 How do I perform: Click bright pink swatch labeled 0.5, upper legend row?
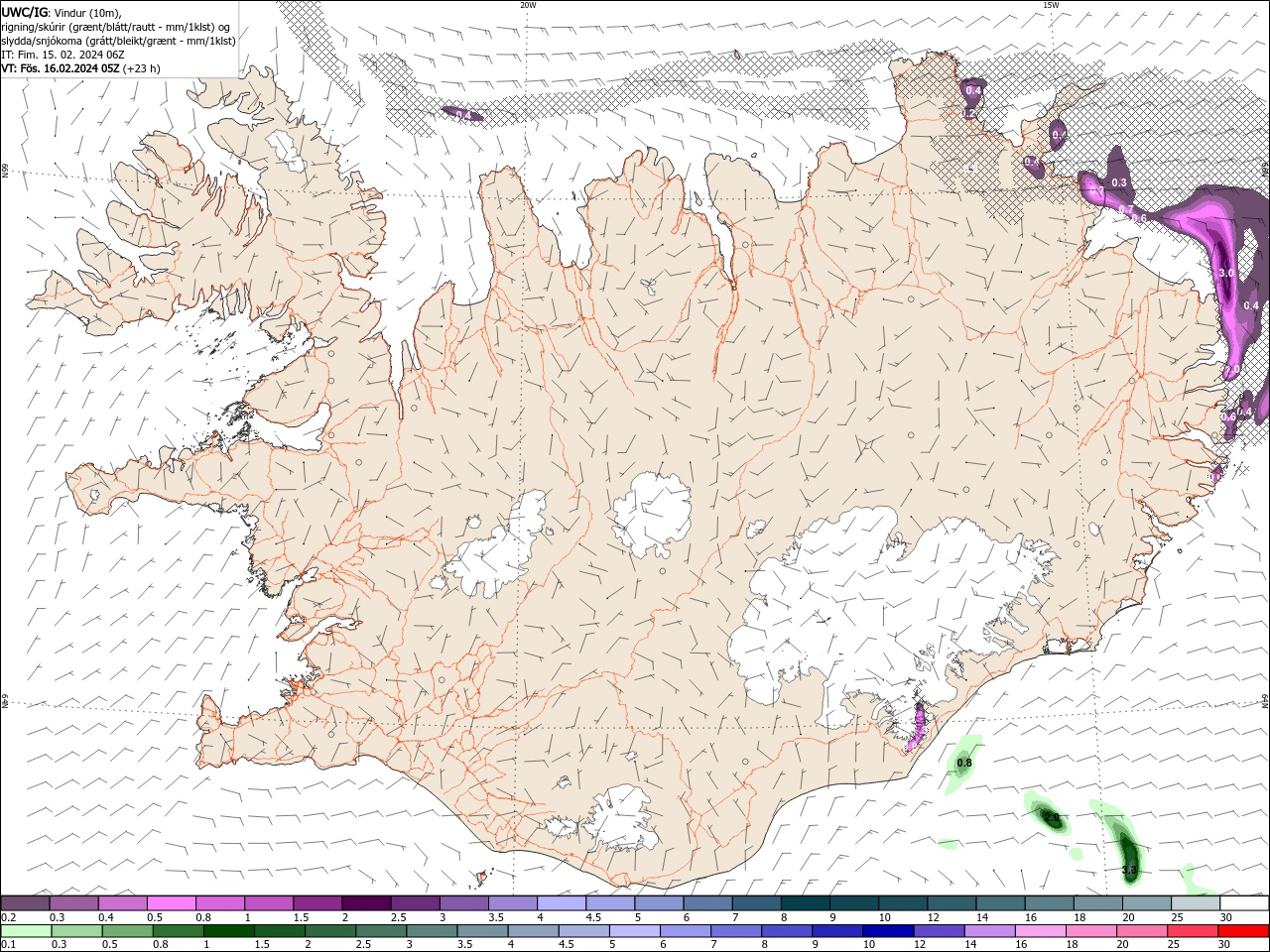point(171,903)
